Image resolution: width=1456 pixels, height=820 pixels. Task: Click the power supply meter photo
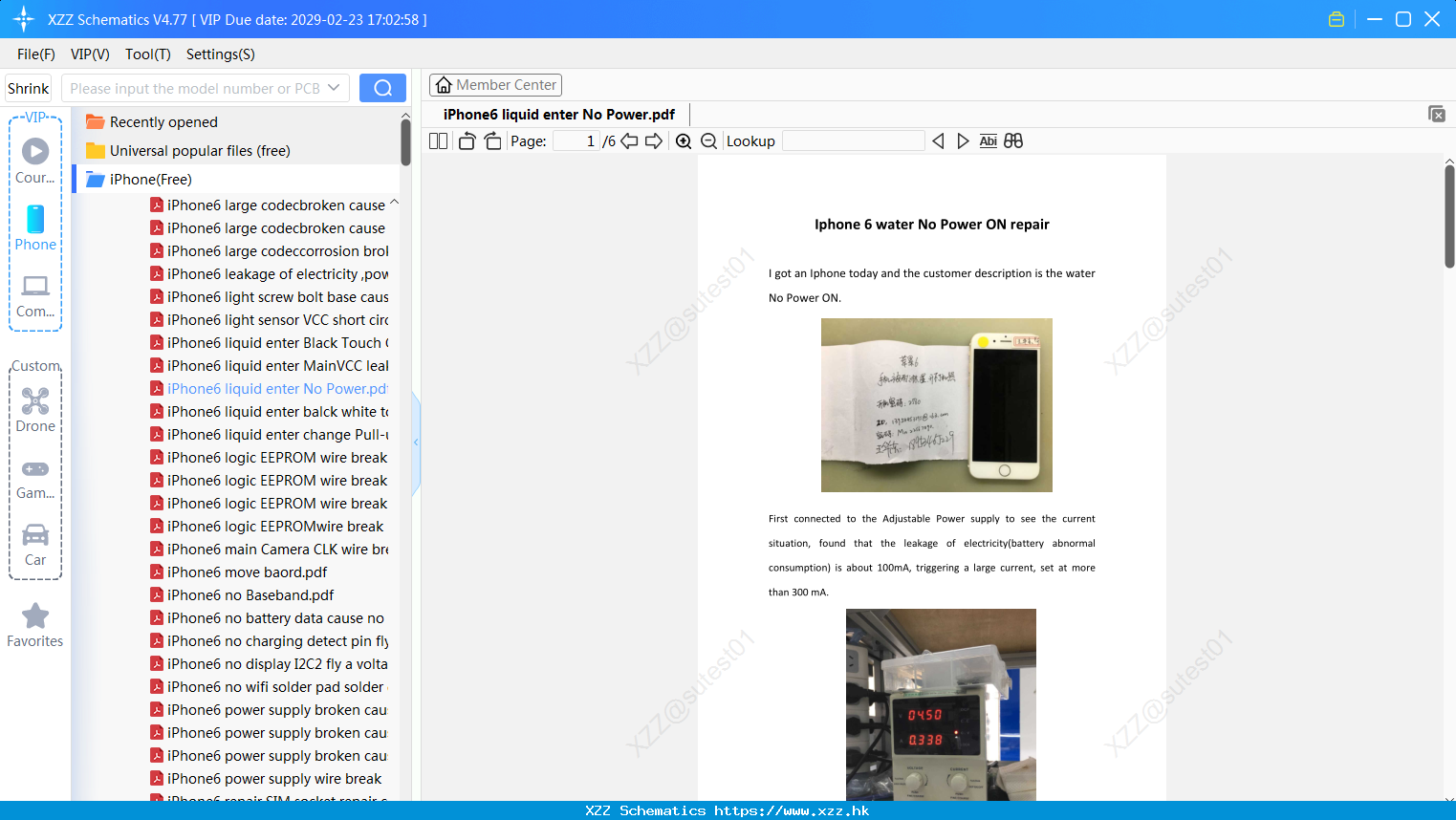click(x=941, y=704)
